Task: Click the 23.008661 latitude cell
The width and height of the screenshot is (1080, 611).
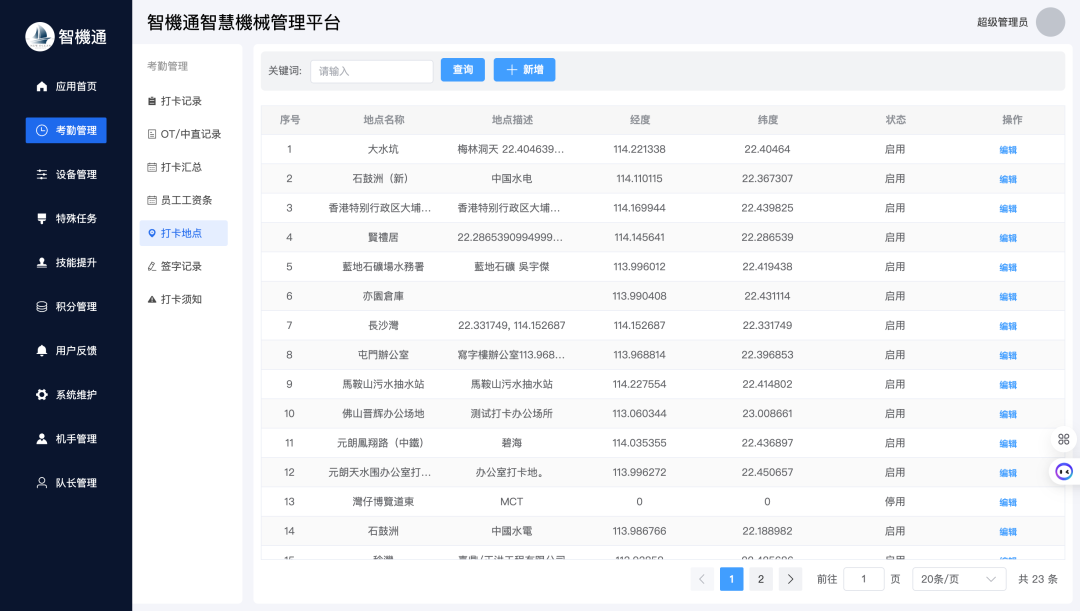Action: tap(767, 413)
